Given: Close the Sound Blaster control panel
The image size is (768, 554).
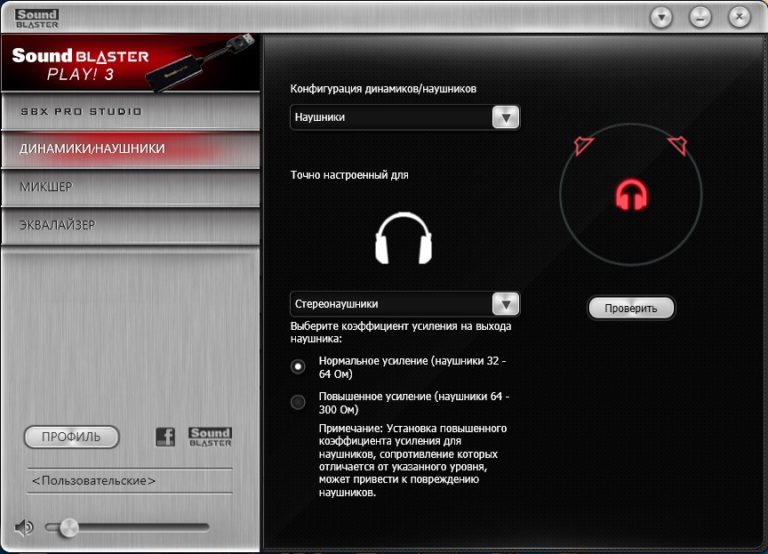Looking at the screenshot, I should [x=739, y=18].
